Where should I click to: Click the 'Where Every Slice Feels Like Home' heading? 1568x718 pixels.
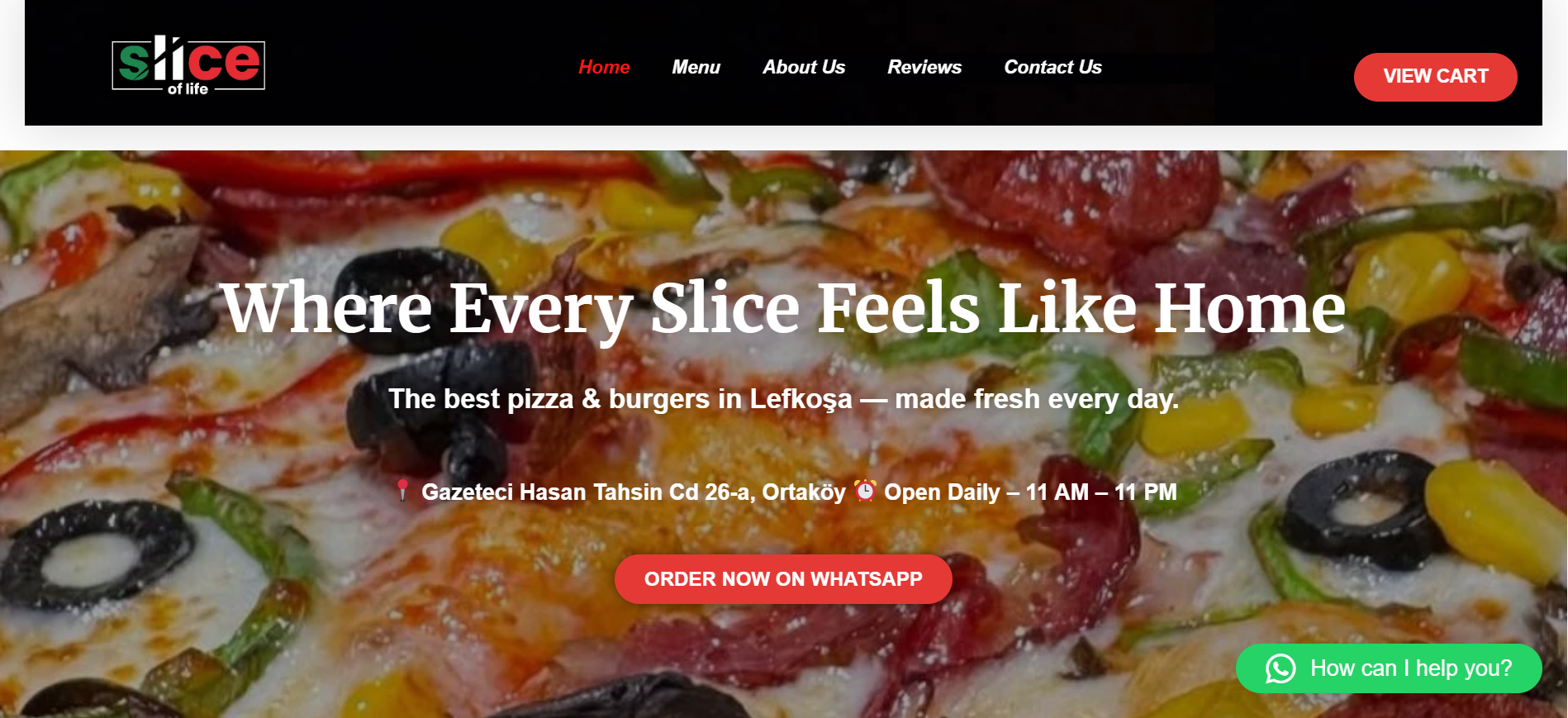[783, 307]
